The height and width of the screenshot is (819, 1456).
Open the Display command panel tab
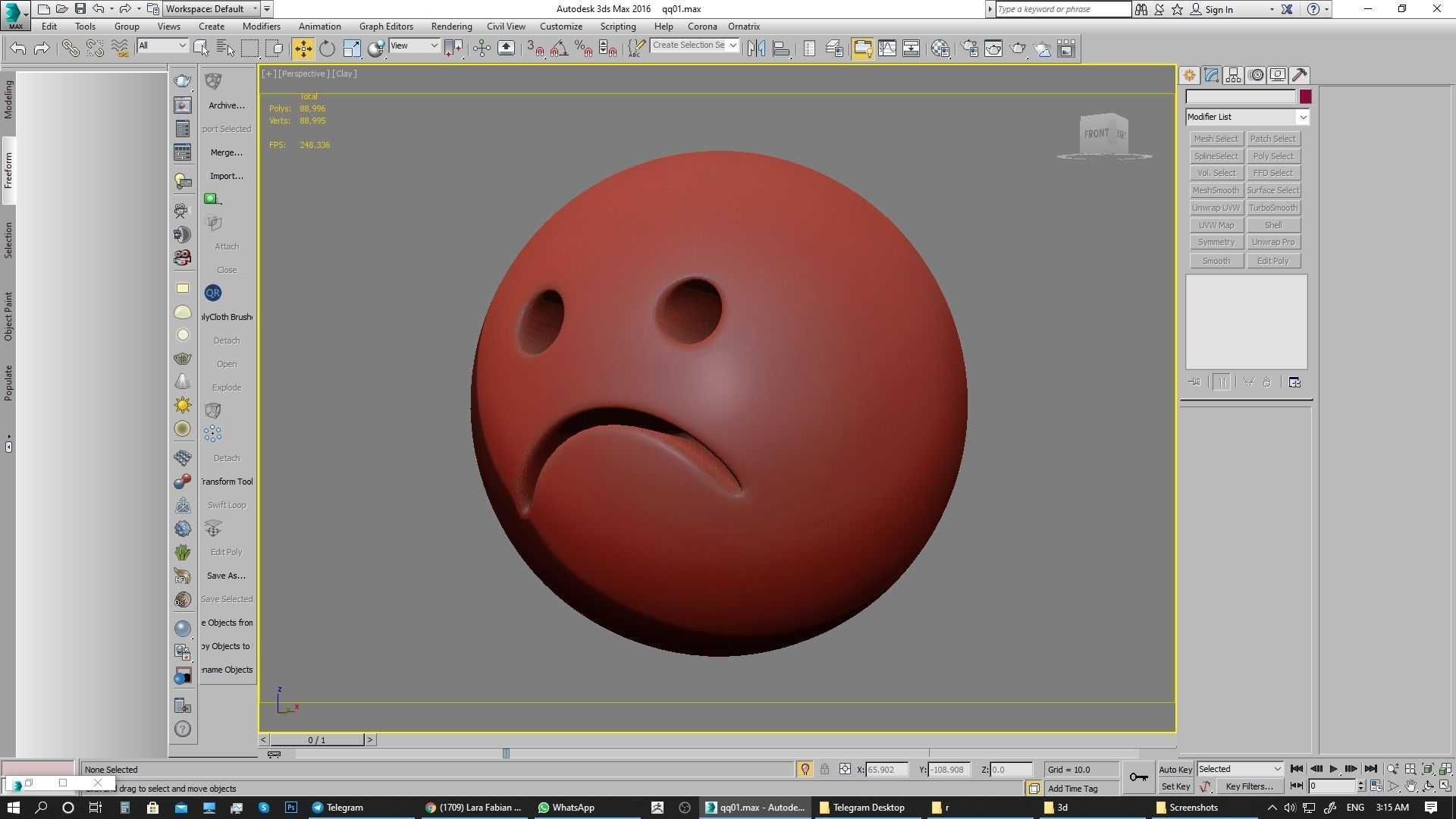click(x=1278, y=75)
